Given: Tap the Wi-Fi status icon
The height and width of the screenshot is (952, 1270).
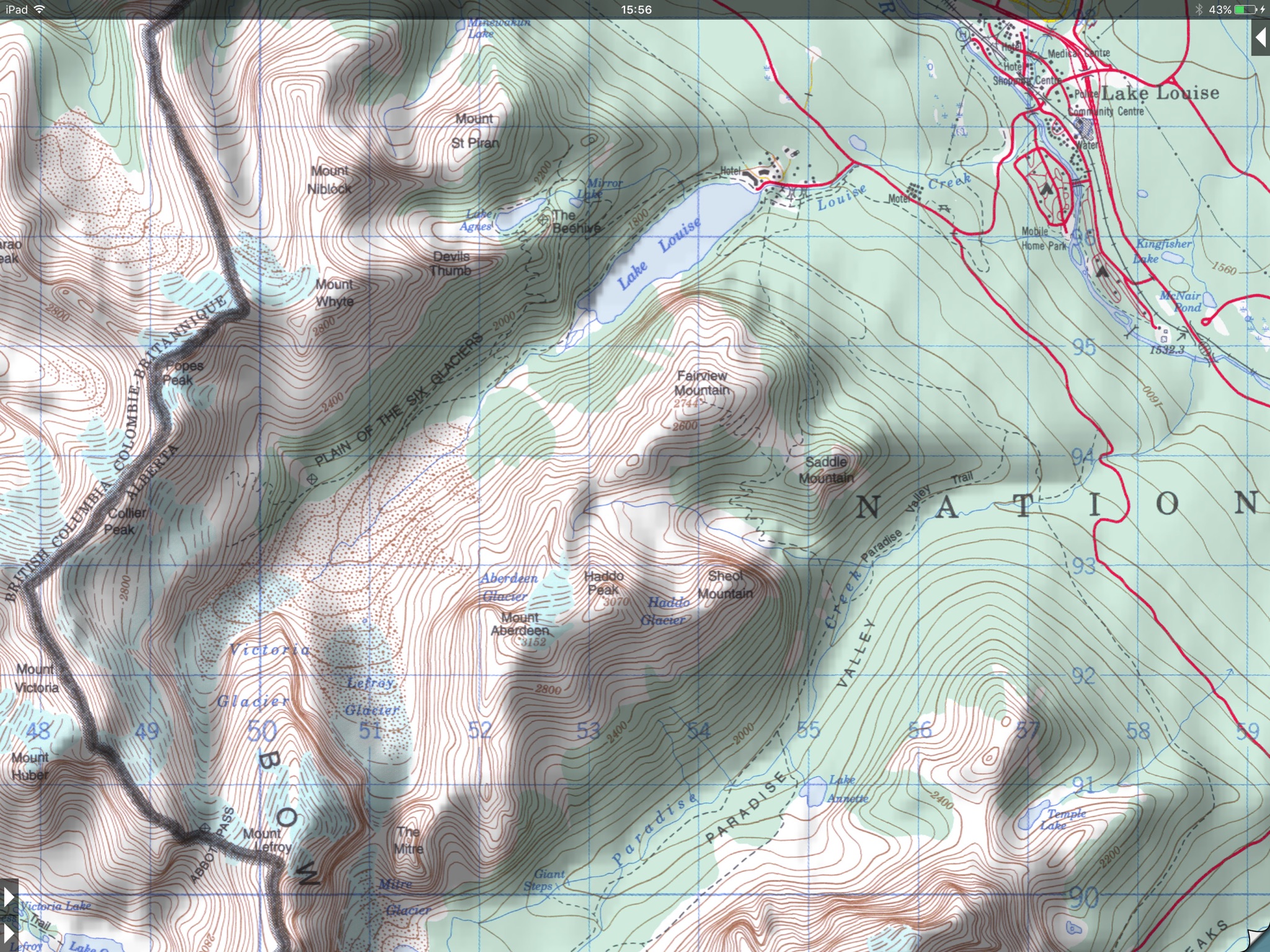Looking at the screenshot, I should click(40, 9).
